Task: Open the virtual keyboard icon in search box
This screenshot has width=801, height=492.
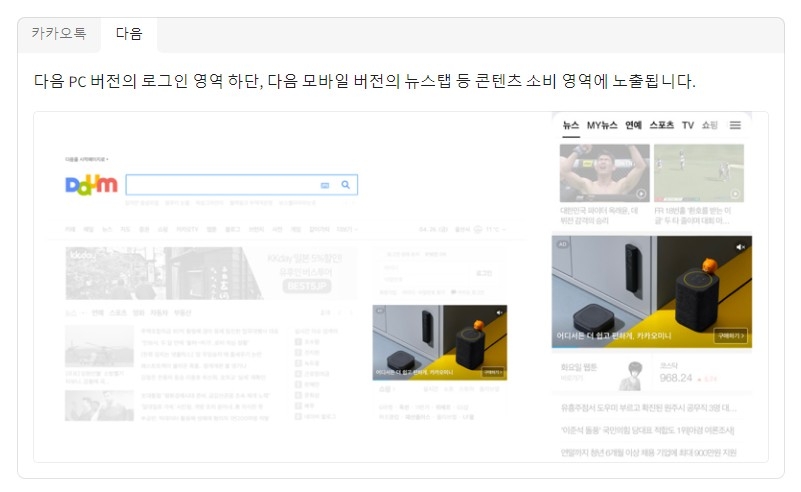Action: point(325,185)
